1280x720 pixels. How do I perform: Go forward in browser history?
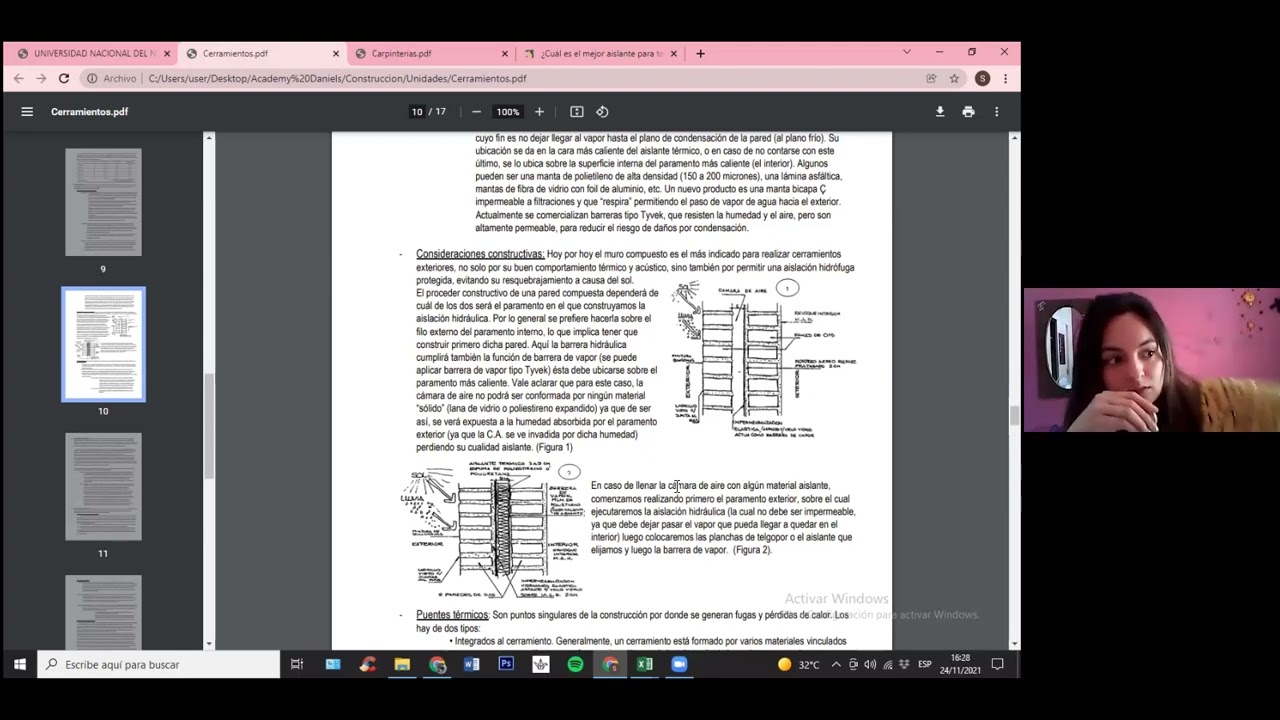click(x=41, y=78)
